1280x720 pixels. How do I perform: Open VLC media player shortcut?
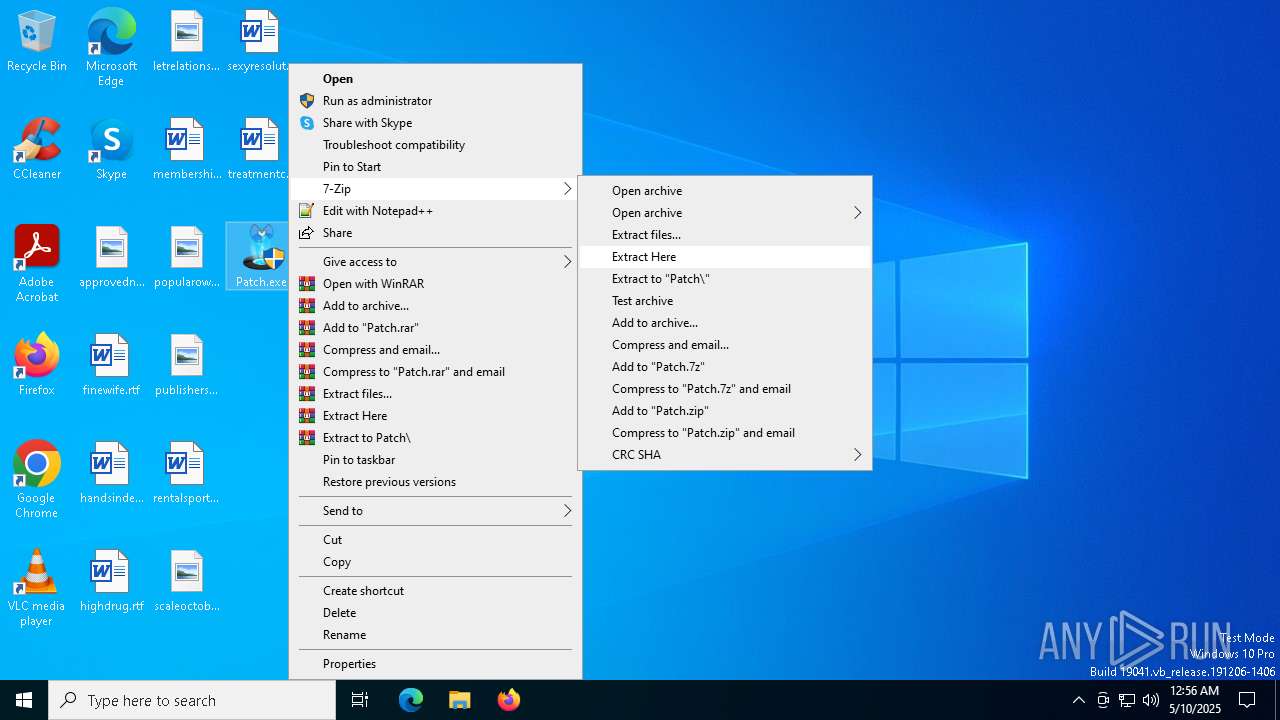click(x=37, y=588)
